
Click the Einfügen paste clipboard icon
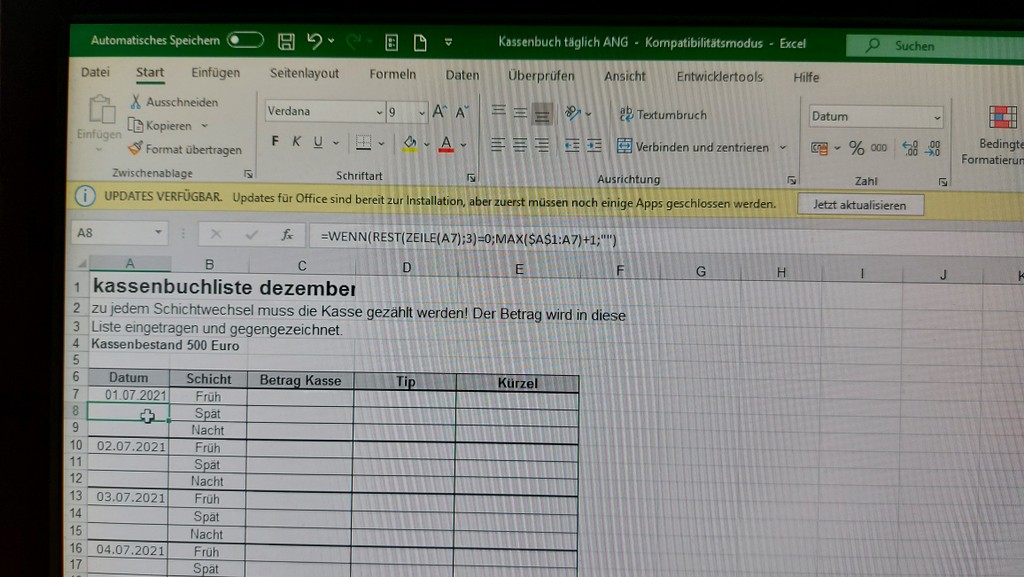102,108
